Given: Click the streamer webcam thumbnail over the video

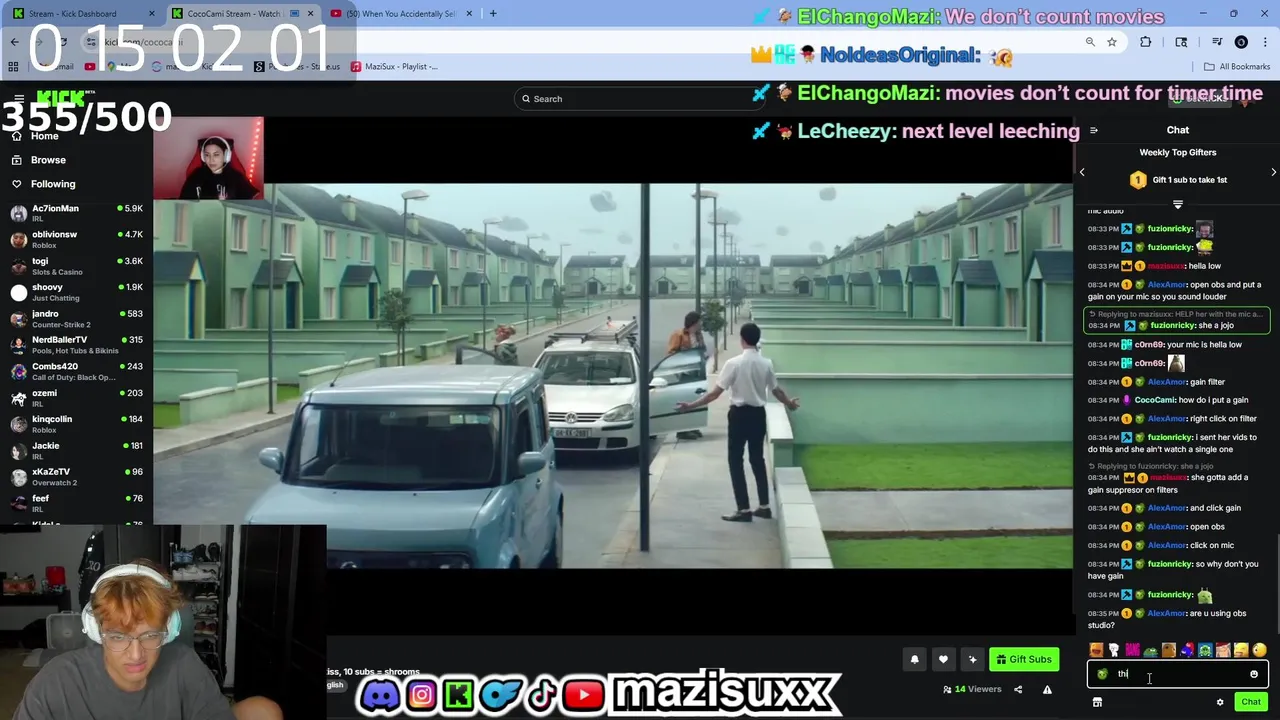Looking at the screenshot, I should tap(208, 158).
